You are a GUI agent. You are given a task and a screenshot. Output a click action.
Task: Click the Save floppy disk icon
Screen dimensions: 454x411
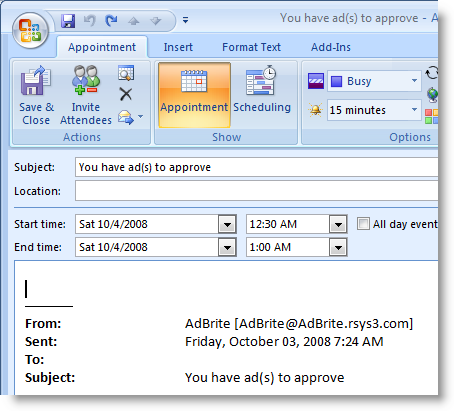68,21
